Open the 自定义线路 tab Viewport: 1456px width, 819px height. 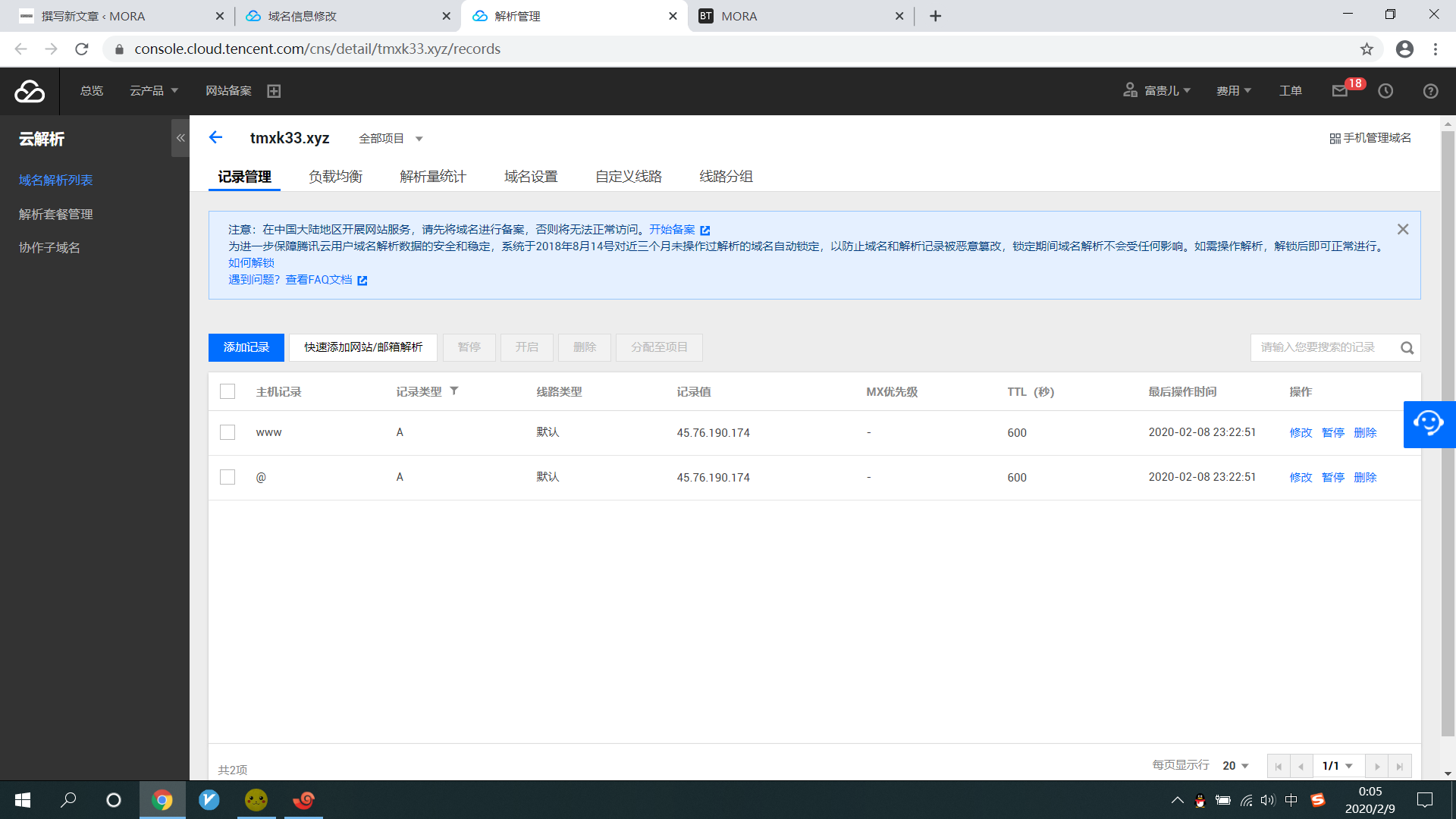tap(629, 177)
